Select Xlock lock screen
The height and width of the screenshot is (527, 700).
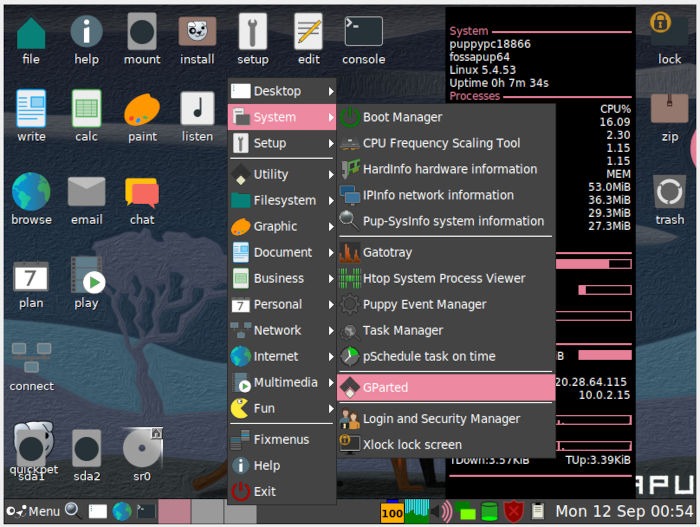point(446,444)
